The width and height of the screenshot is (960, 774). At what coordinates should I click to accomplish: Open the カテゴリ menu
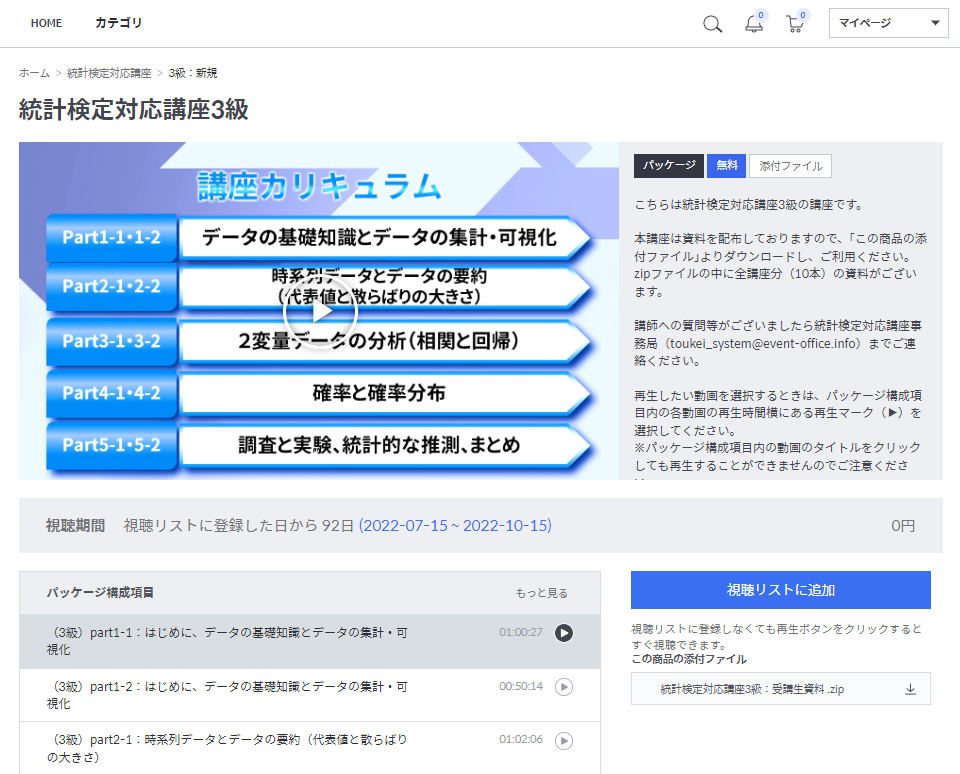(118, 23)
